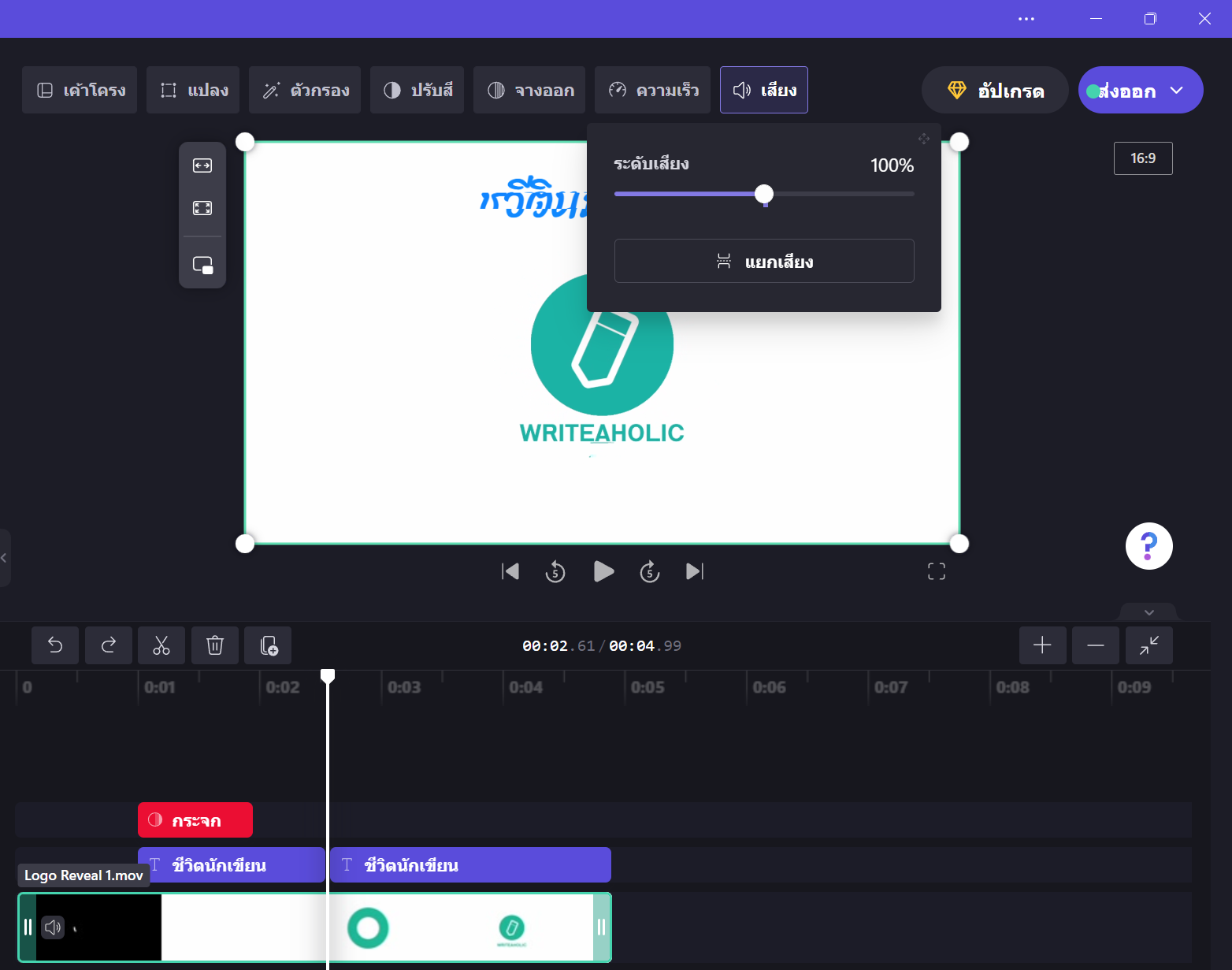Click the ระดับเสียง volume slider handle
The width and height of the screenshot is (1232, 970).
pos(764,194)
